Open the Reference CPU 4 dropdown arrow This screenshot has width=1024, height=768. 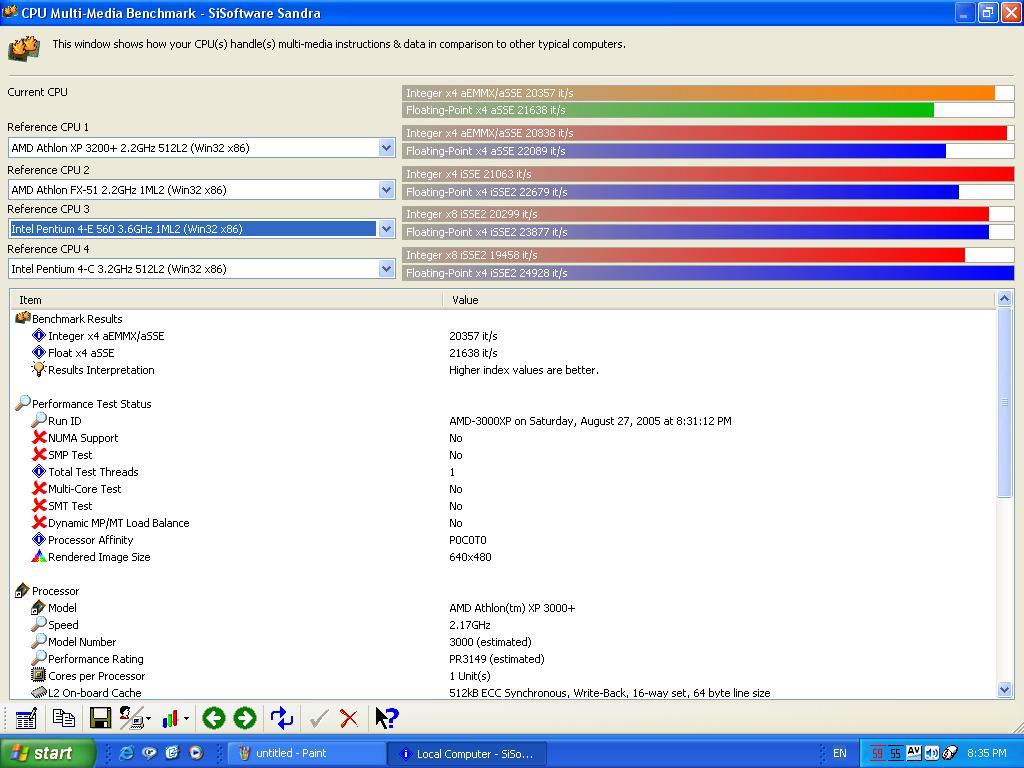coord(386,268)
